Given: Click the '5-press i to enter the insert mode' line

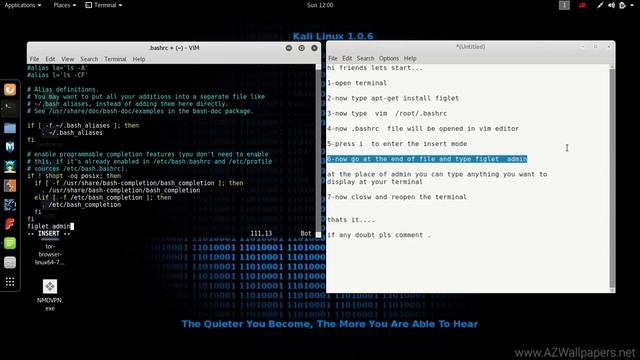Looking at the screenshot, I should tap(397, 144).
